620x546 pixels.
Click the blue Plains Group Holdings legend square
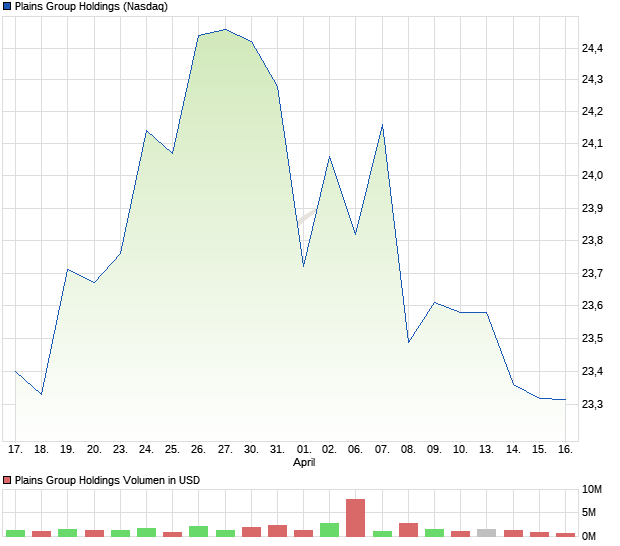click(x=7, y=6)
